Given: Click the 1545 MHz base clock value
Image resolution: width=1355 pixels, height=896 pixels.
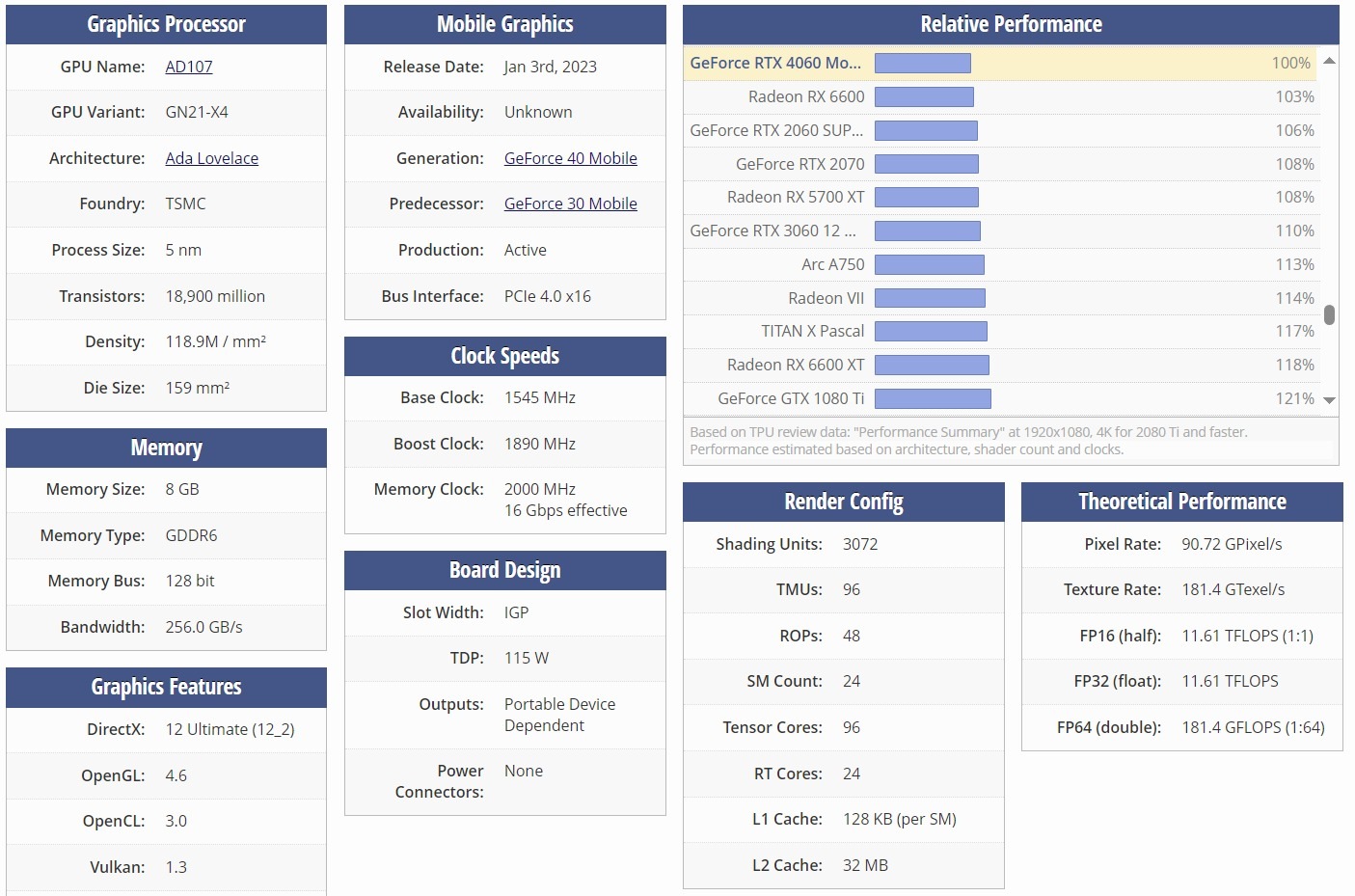Looking at the screenshot, I should click(x=540, y=397).
